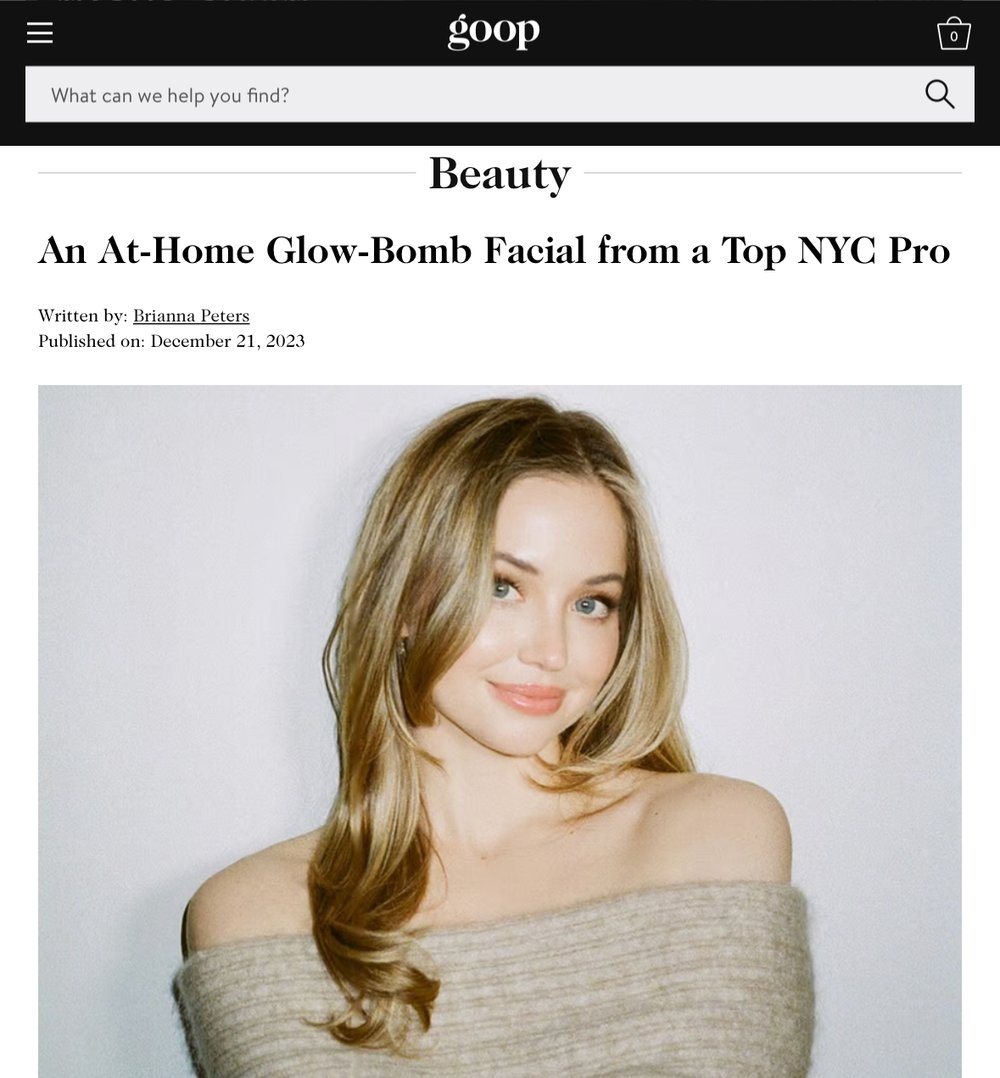Click the 'Published on: December 21, 2023' text
Screen dimensions: 1000x1078
click(x=171, y=341)
